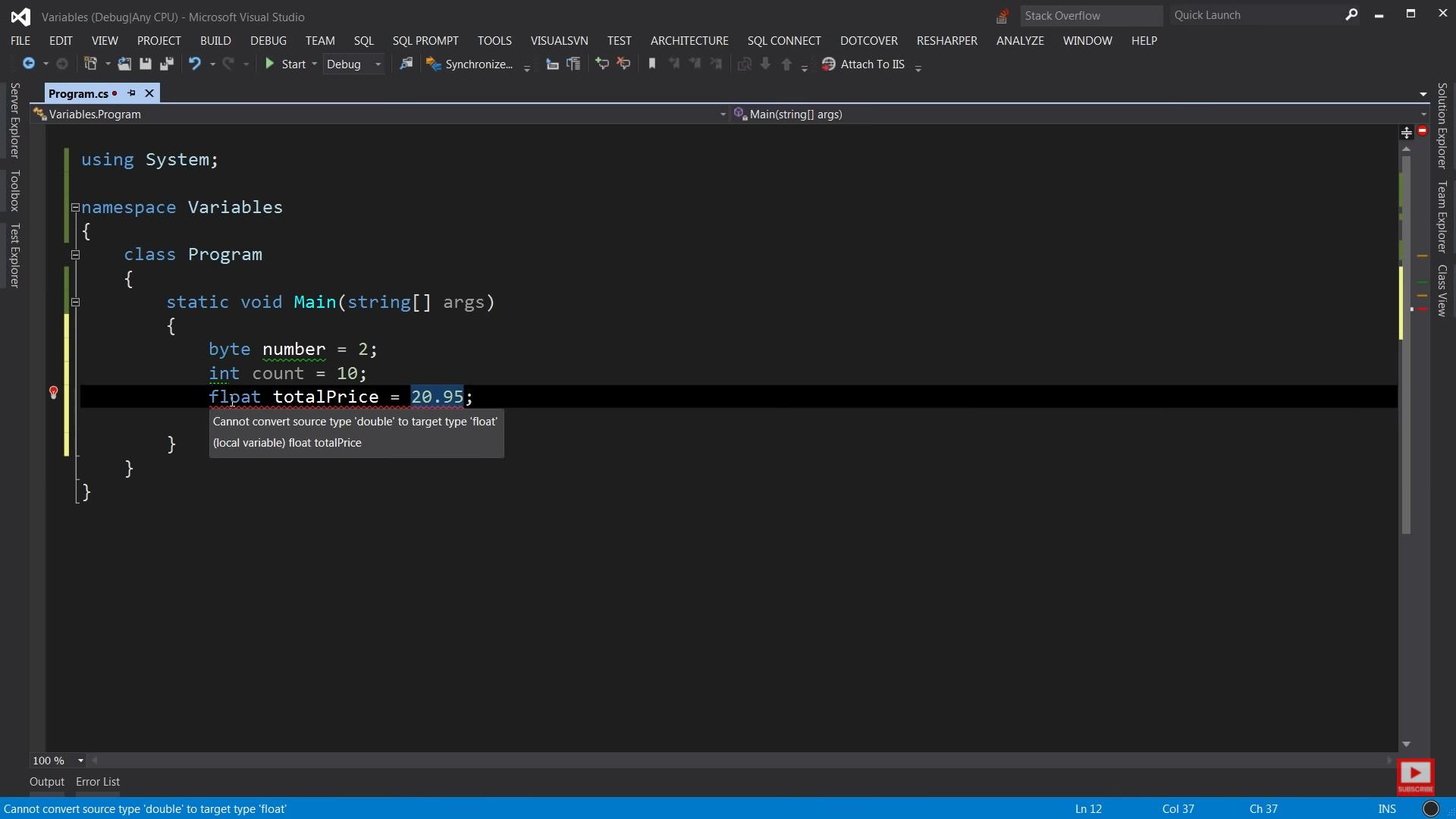Click the circular status bar notification icon
This screenshot has width=1456, height=819.
[x=1431, y=809]
